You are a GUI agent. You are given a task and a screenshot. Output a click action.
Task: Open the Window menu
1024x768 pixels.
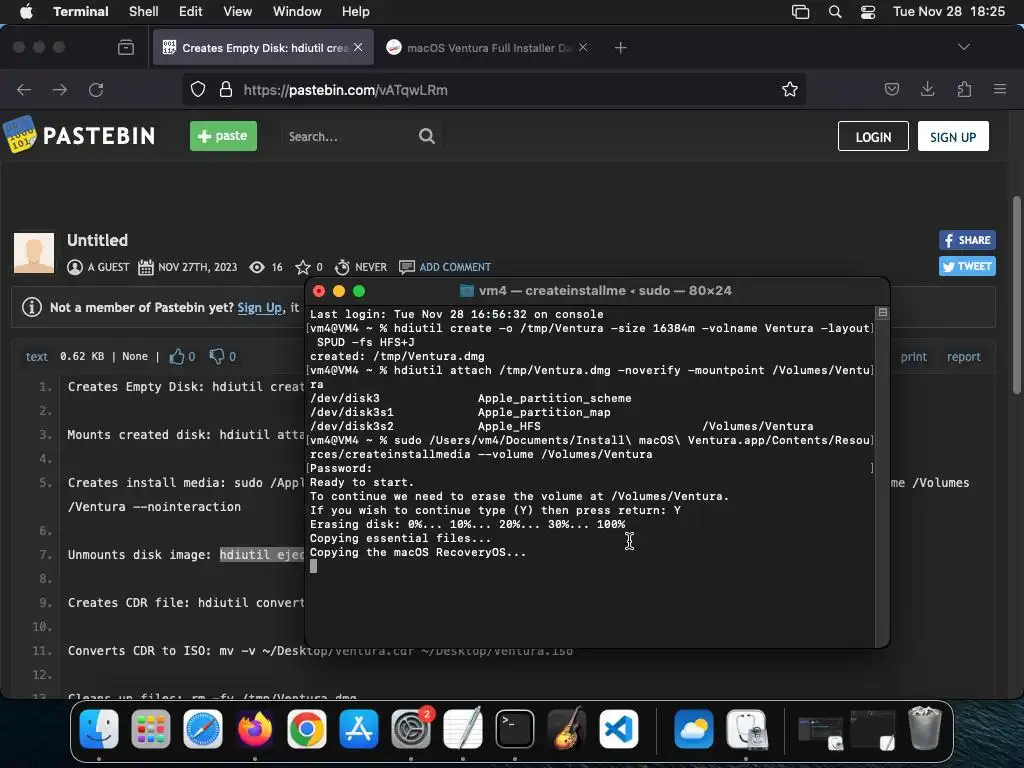click(297, 12)
